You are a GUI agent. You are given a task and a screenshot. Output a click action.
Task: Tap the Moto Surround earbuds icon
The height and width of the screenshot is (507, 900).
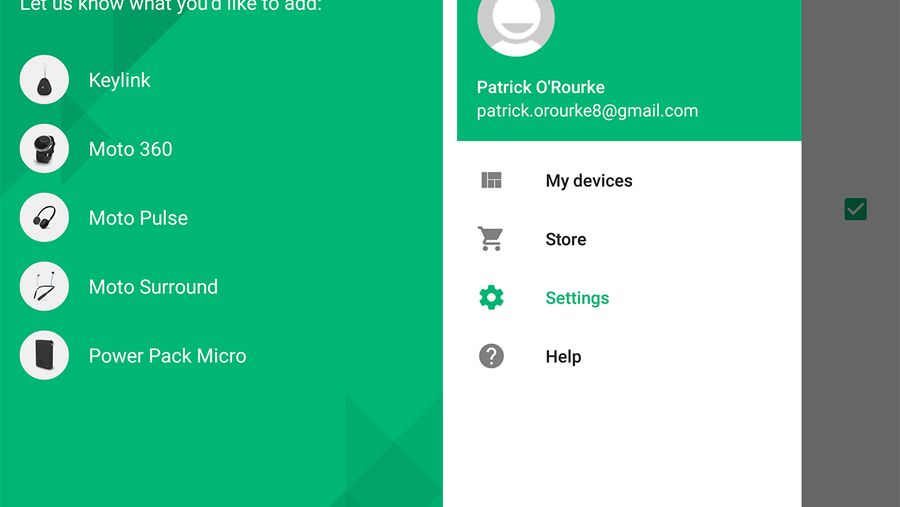pos(44,287)
